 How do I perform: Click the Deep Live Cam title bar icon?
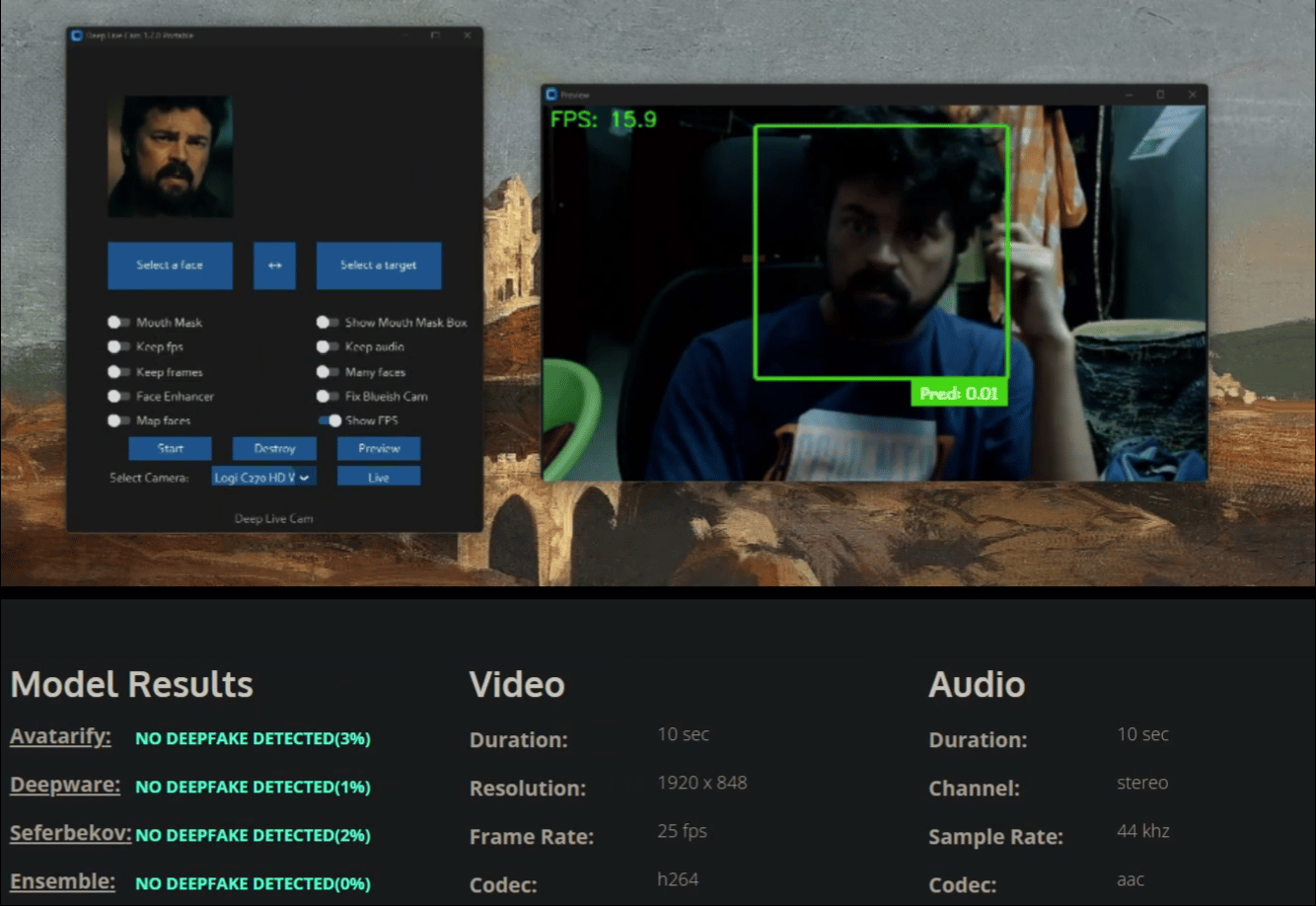pyautogui.click(x=77, y=36)
